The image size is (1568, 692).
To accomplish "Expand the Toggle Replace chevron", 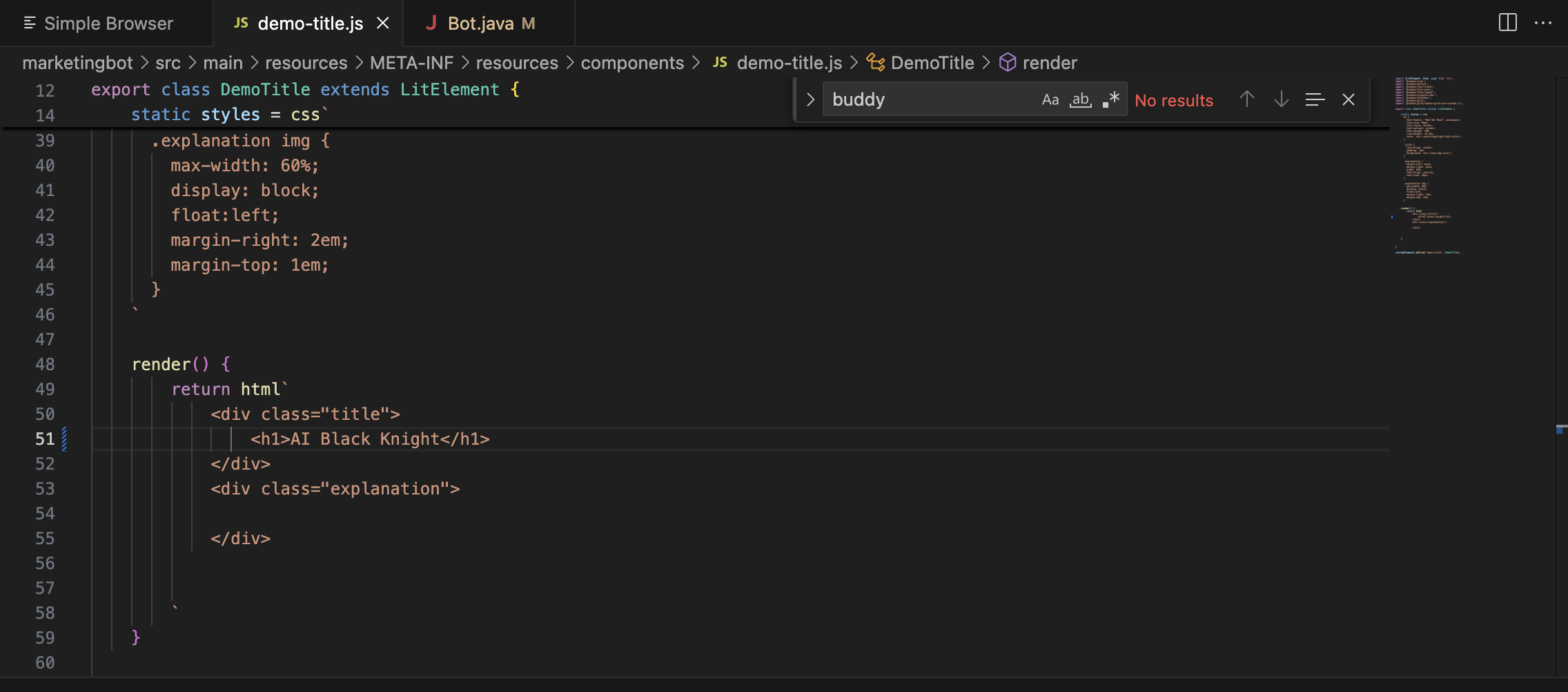I will tap(810, 100).
